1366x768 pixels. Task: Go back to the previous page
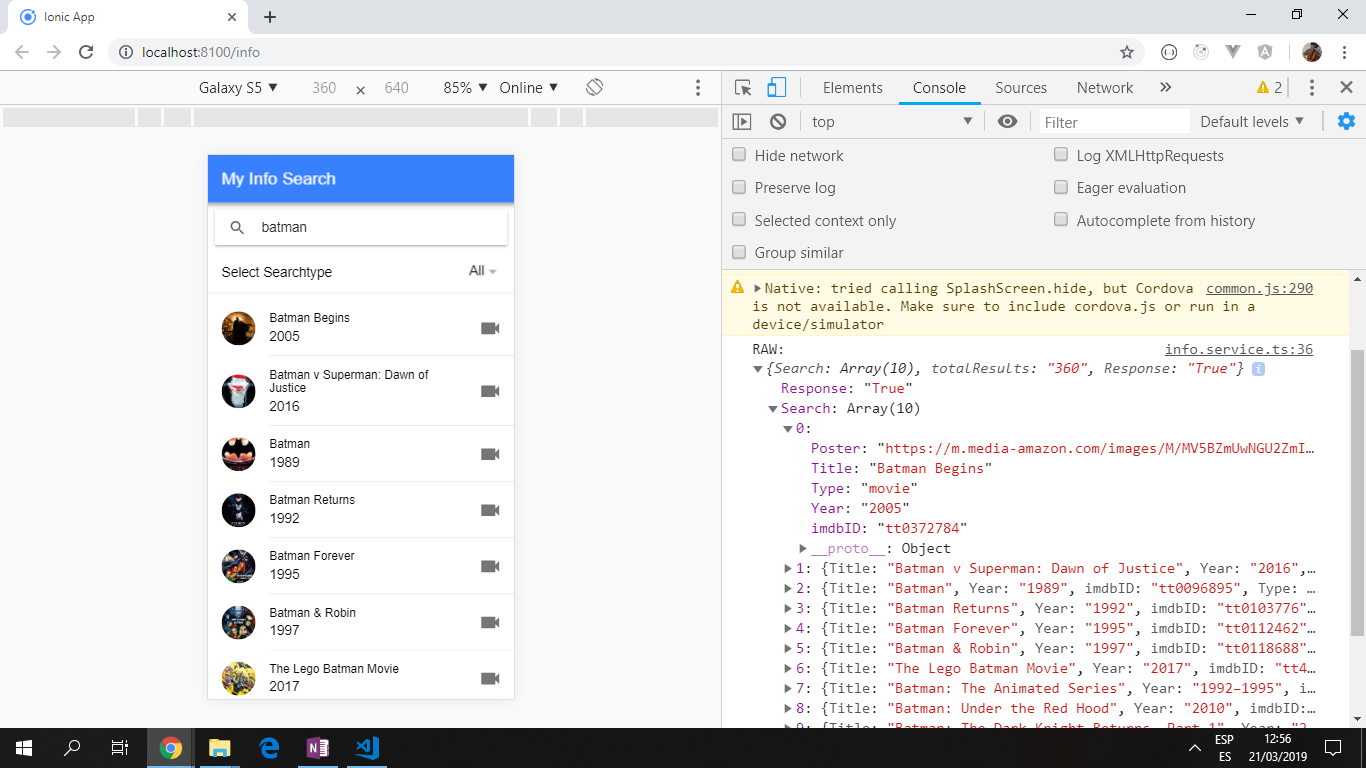click(22, 52)
